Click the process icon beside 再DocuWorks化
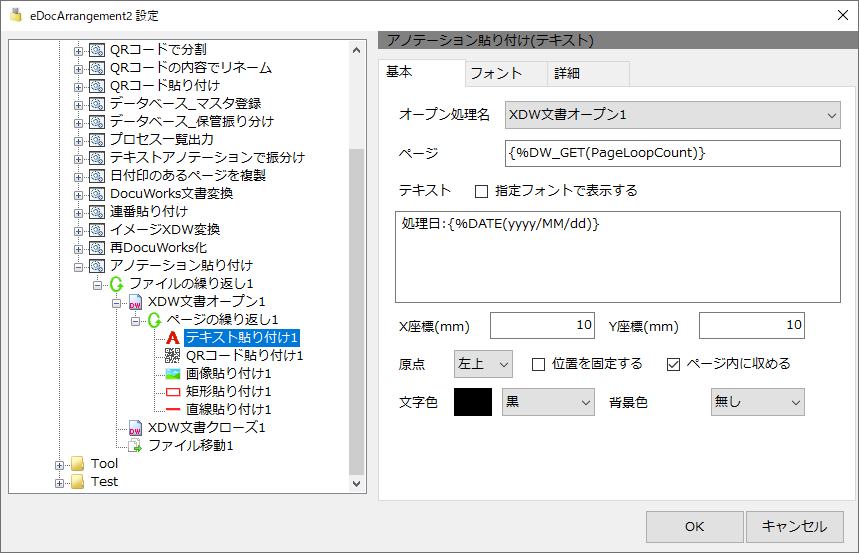The width and height of the screenshot is (859, 553). (97, 248)
